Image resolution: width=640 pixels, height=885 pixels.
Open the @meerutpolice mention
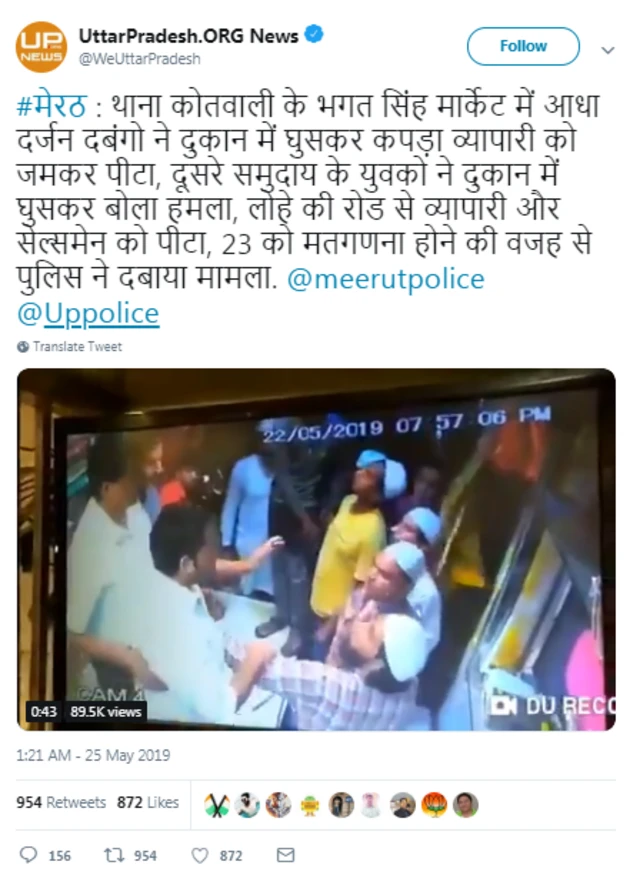click(386, 279)
